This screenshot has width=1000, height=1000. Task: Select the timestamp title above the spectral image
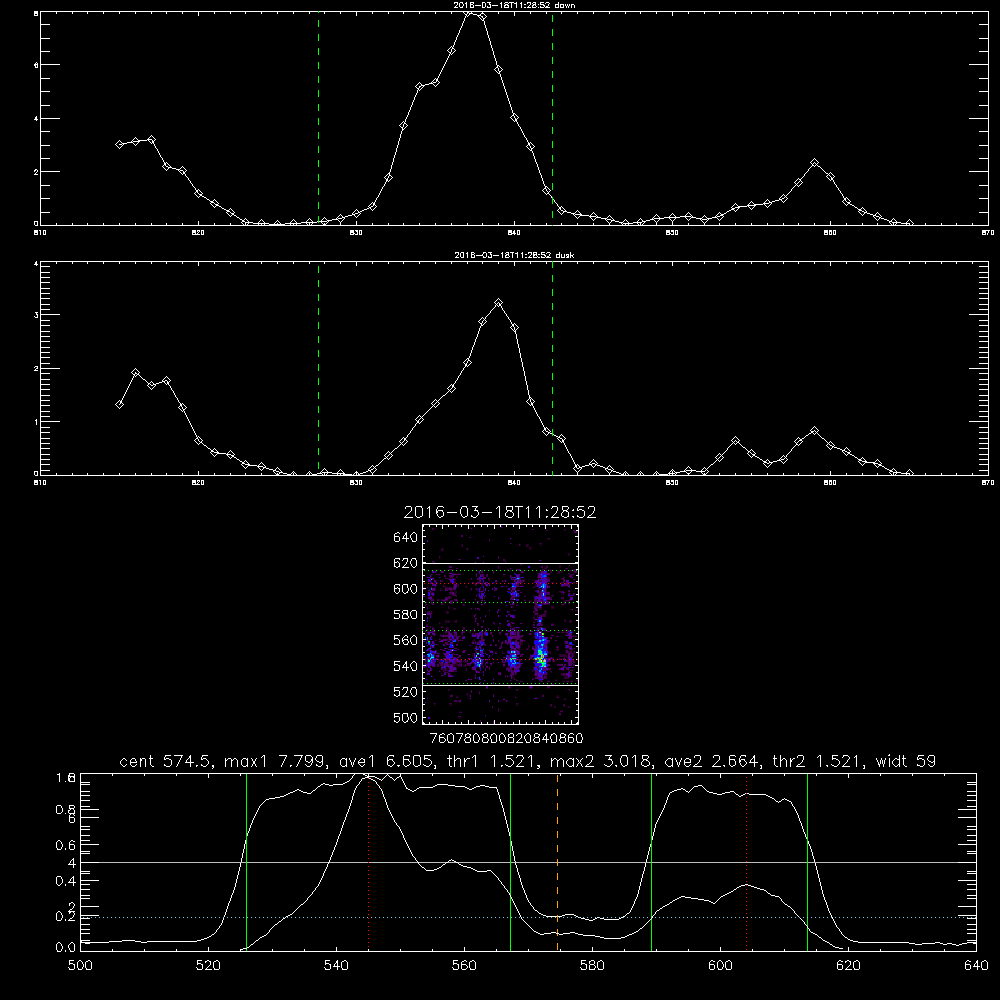tap(500, 512)
